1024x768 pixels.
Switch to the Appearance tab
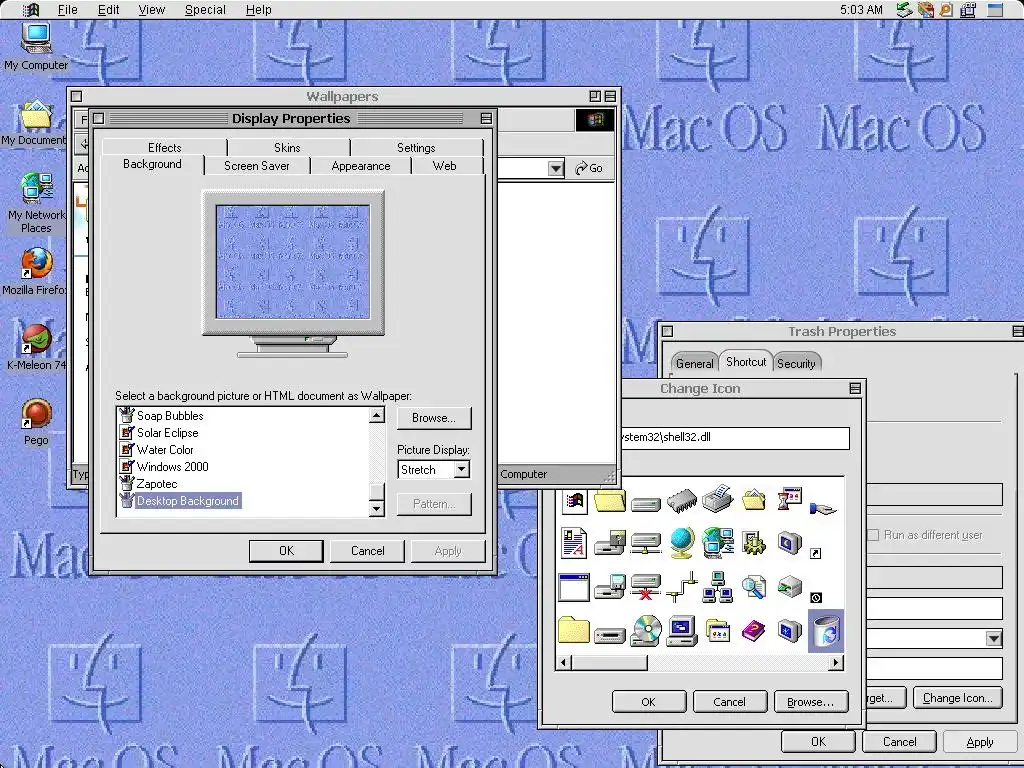click(360, 166)
